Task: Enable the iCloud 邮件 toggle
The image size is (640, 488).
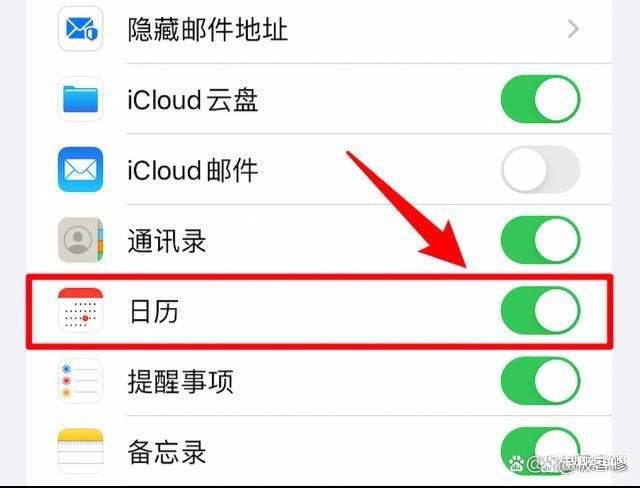Action: click(x=541, y=169)
